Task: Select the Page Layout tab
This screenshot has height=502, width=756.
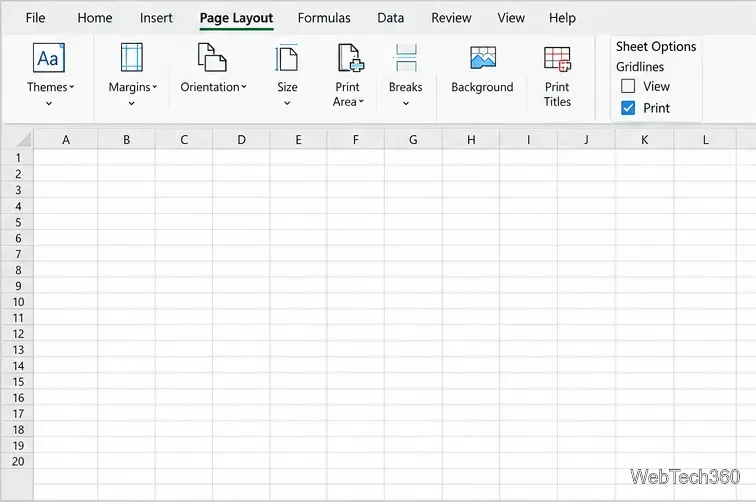Action: click(236, 18)
